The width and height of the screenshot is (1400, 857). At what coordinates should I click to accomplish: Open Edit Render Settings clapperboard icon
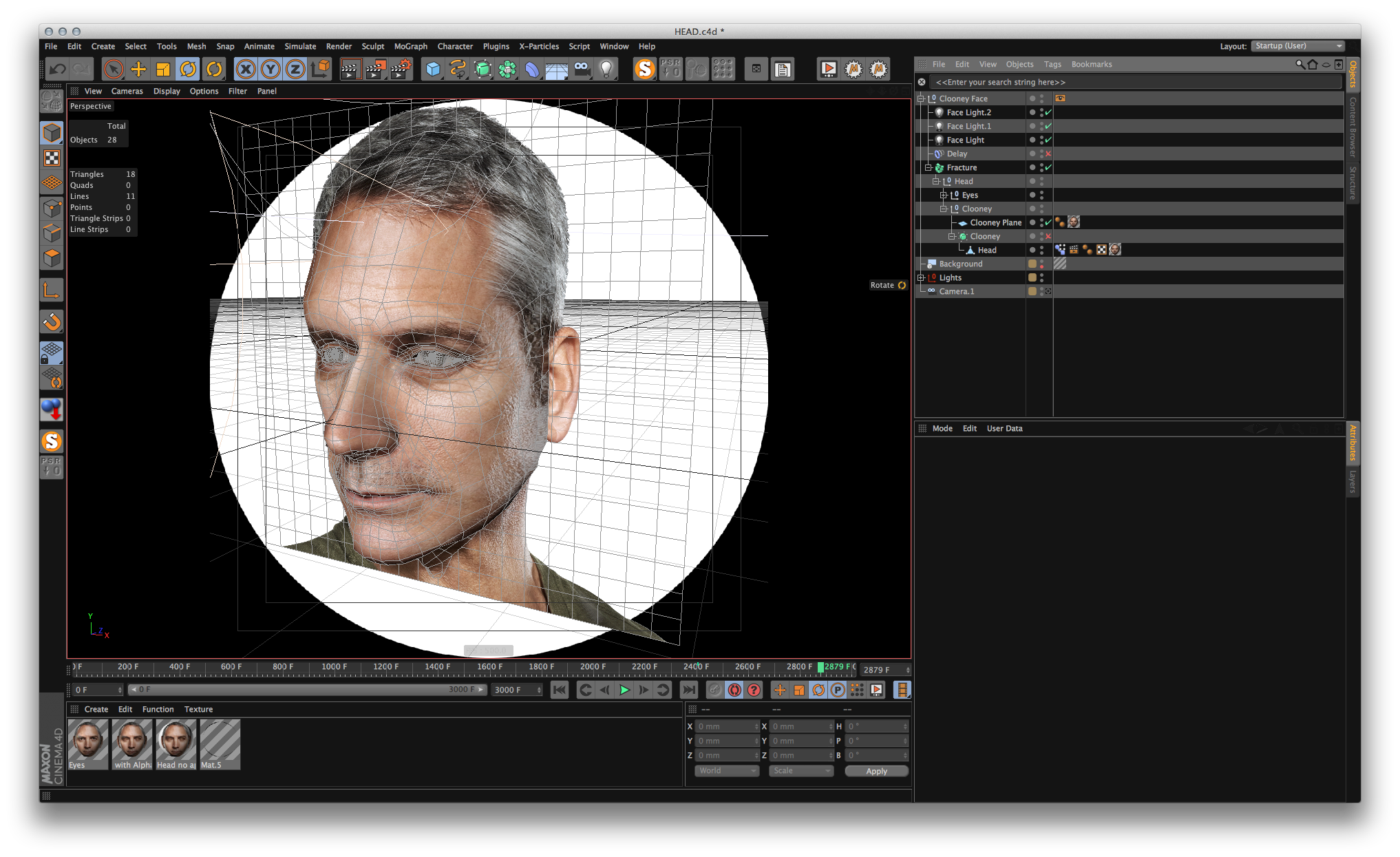[401, 69]
